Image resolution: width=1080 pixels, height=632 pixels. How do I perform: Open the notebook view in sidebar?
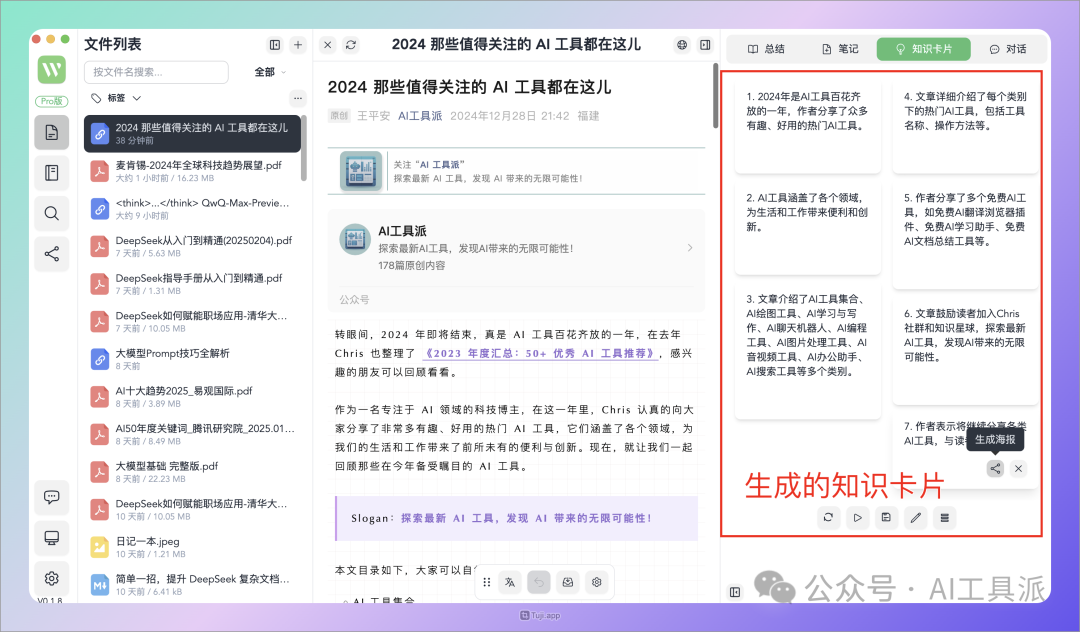pyautogui.click(x=52, y=173)
